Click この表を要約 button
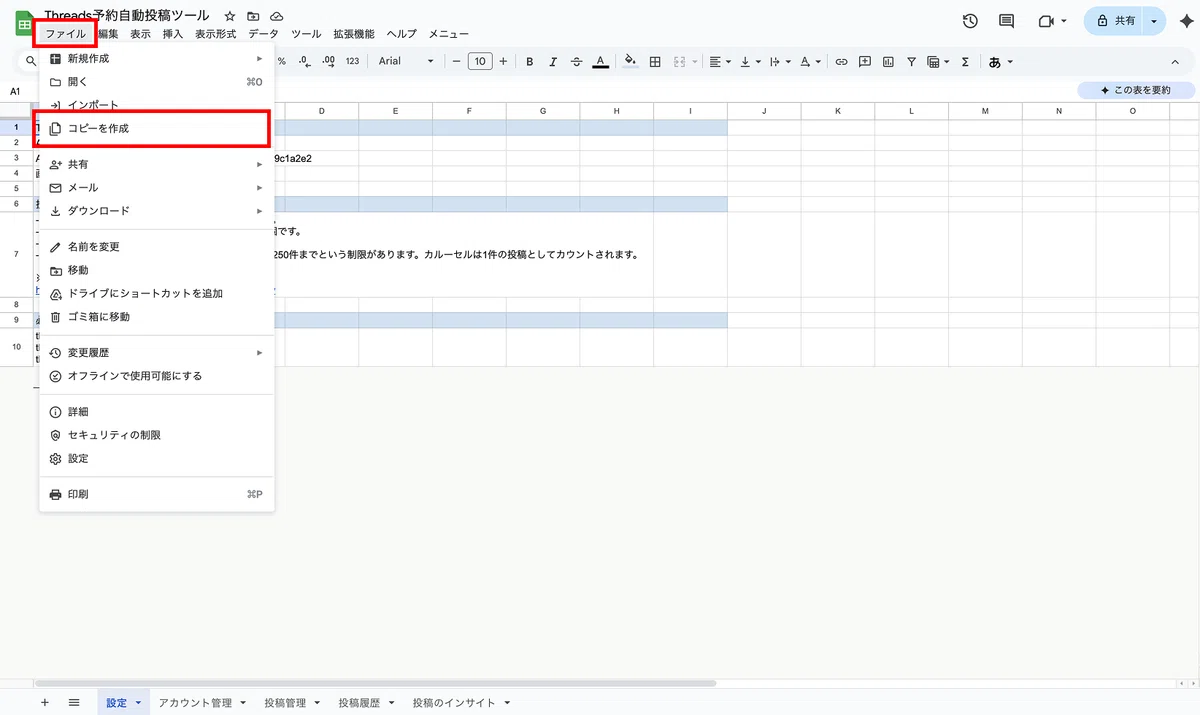The image size is (1200, 715). (1134, 90)
